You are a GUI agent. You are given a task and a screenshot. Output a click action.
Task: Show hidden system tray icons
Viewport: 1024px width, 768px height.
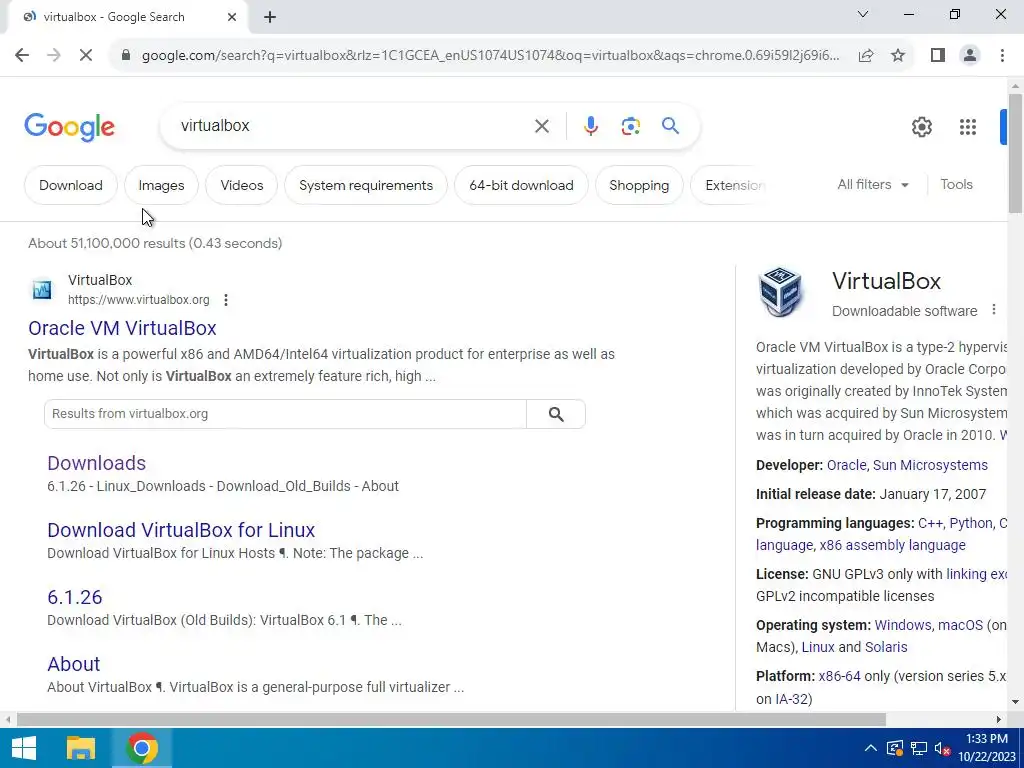point(871,748)
